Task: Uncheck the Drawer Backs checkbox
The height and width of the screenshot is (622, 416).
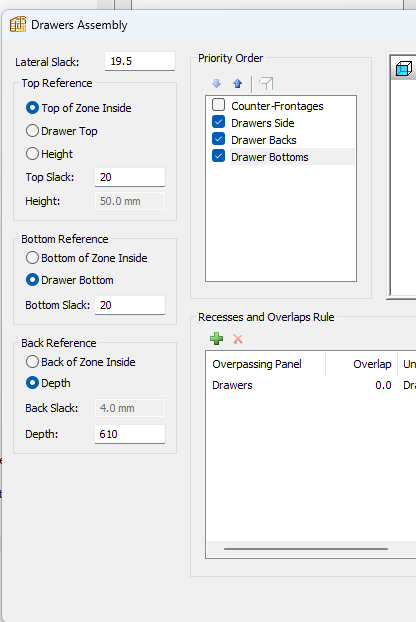Action: click(x=219, y=139)
